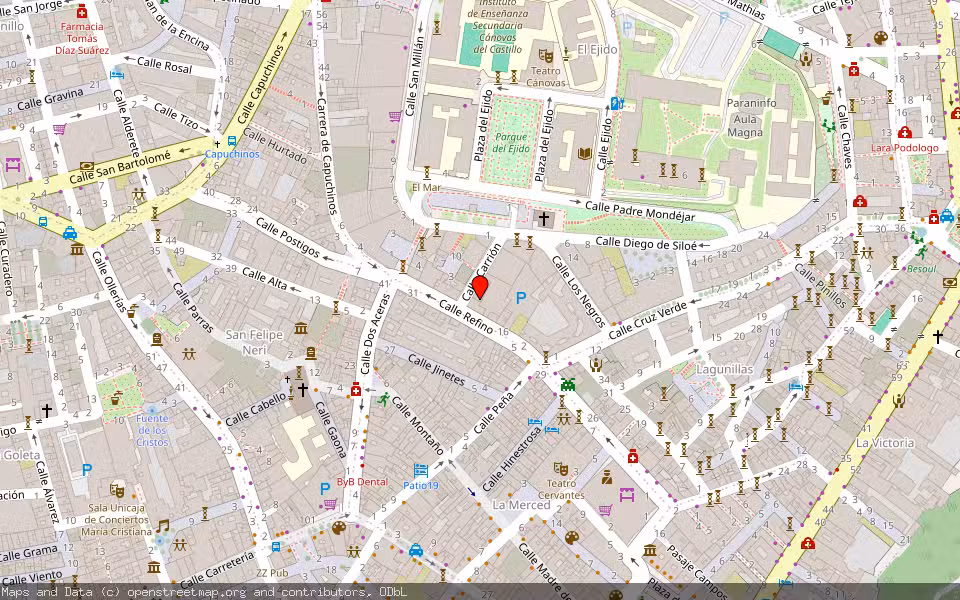Click the red first-aid icon near Lara Podologo

click(905, 133)
